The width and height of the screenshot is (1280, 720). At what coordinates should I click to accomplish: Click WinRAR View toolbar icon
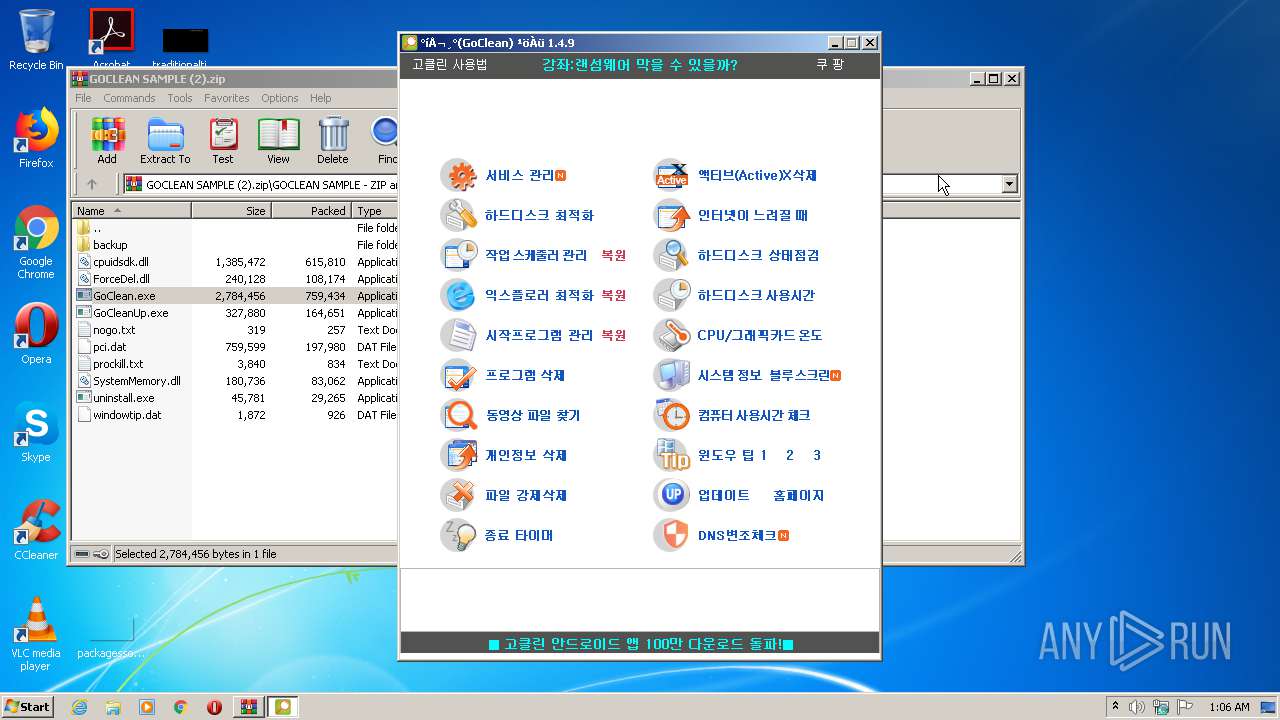coord(278,140)
